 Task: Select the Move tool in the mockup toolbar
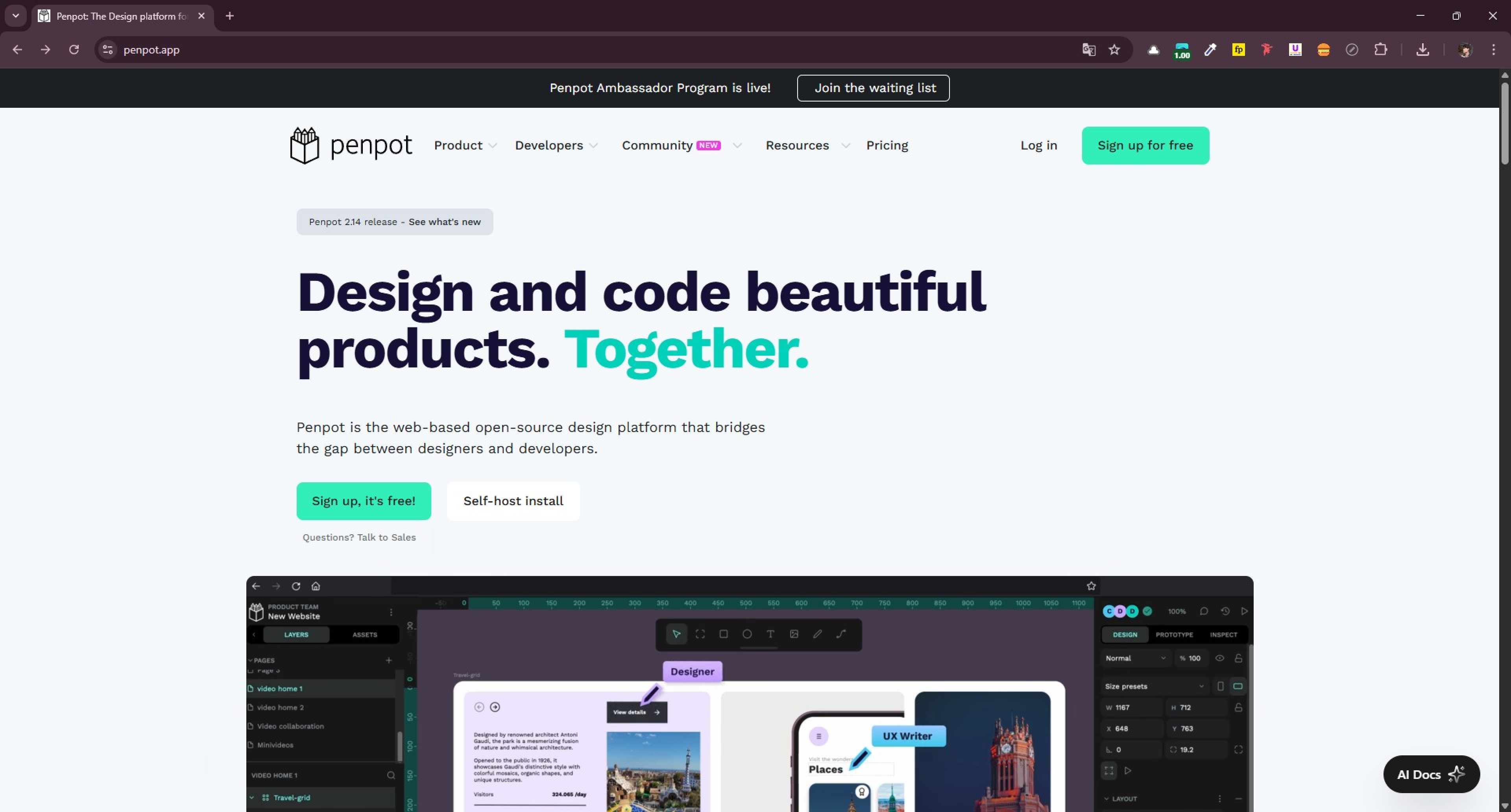pyautogui.click(x=676, y=634)
